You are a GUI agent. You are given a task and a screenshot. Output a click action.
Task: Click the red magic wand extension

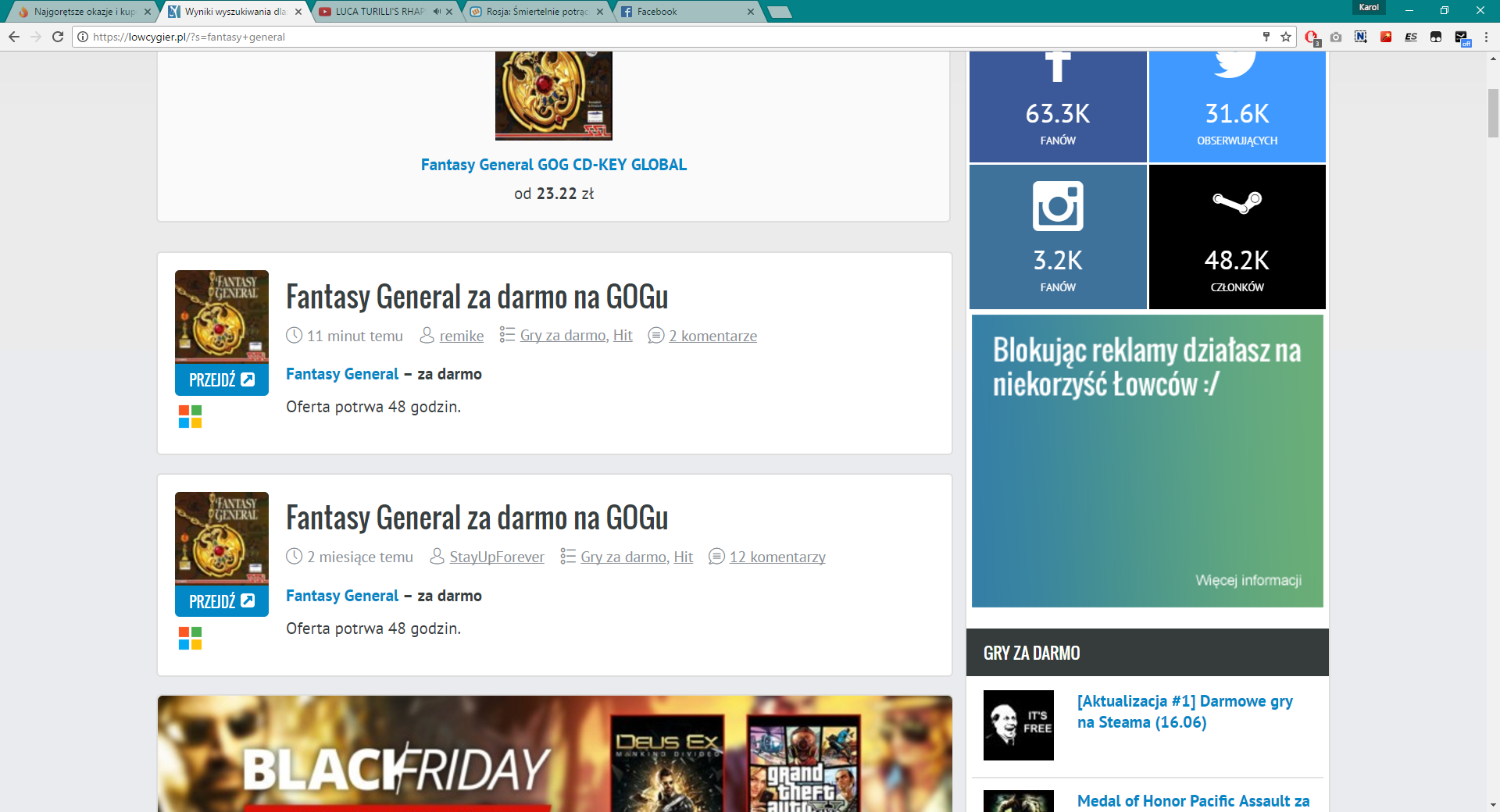click(x=1386, y=37)
